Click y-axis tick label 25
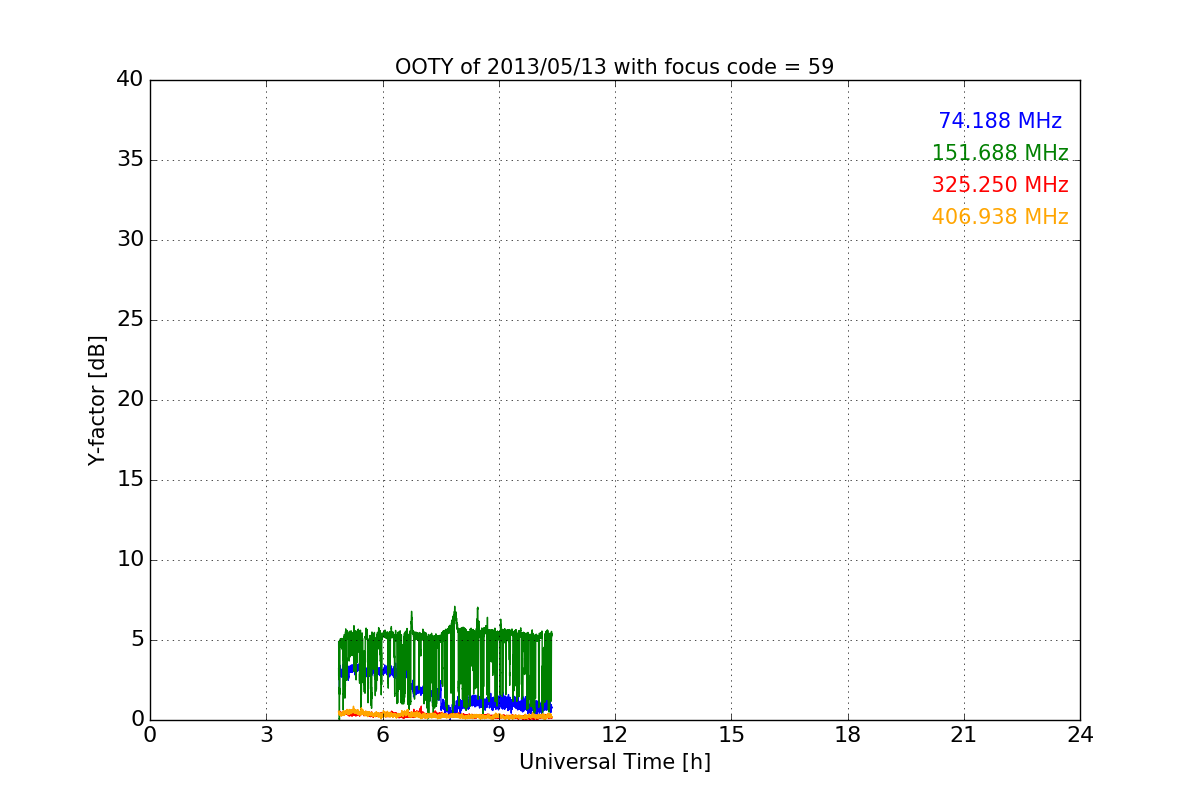 pyautogui.click(x=130, y=319)
